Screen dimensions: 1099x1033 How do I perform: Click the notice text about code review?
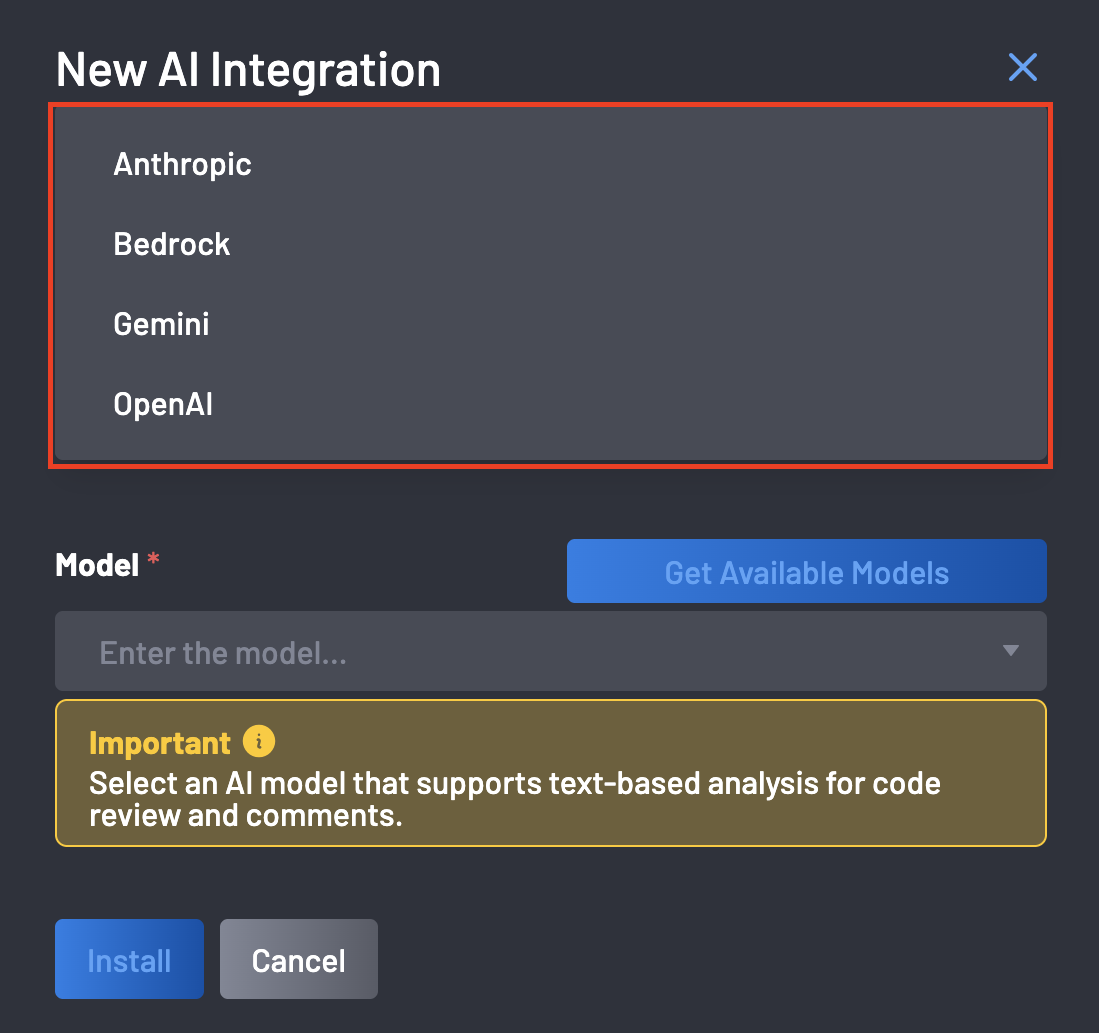pyautogui.click(x=514, y=799)
